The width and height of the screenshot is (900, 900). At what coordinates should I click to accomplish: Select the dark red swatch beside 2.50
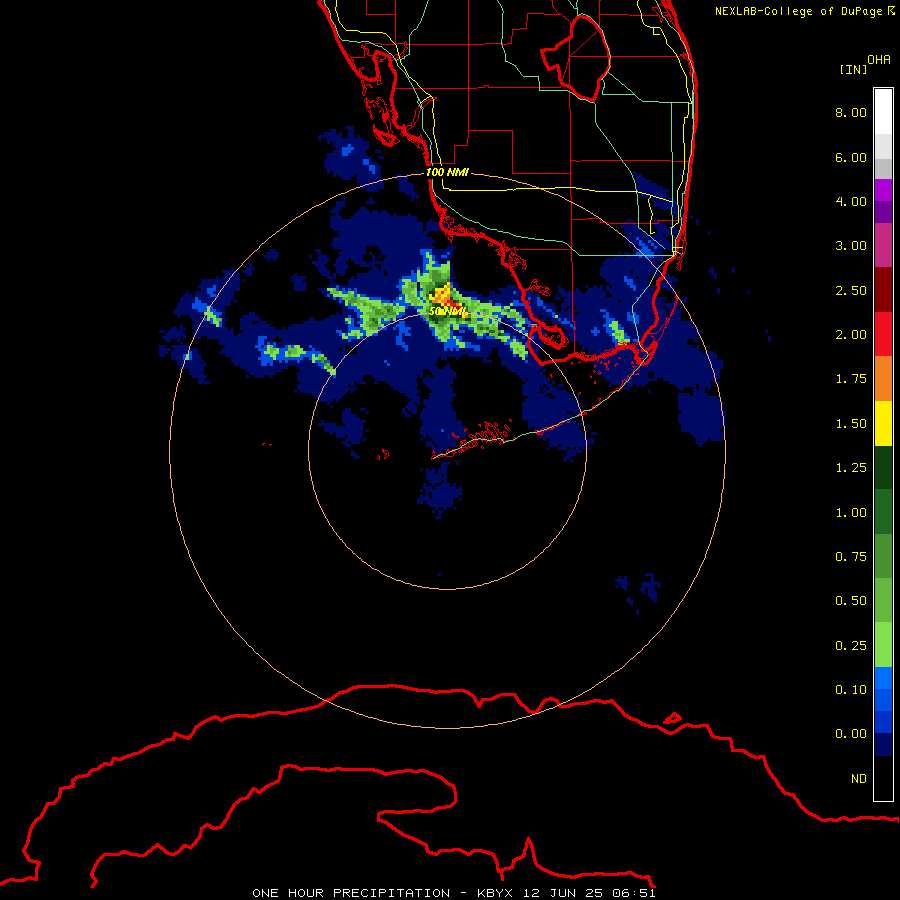click(883, 290)
